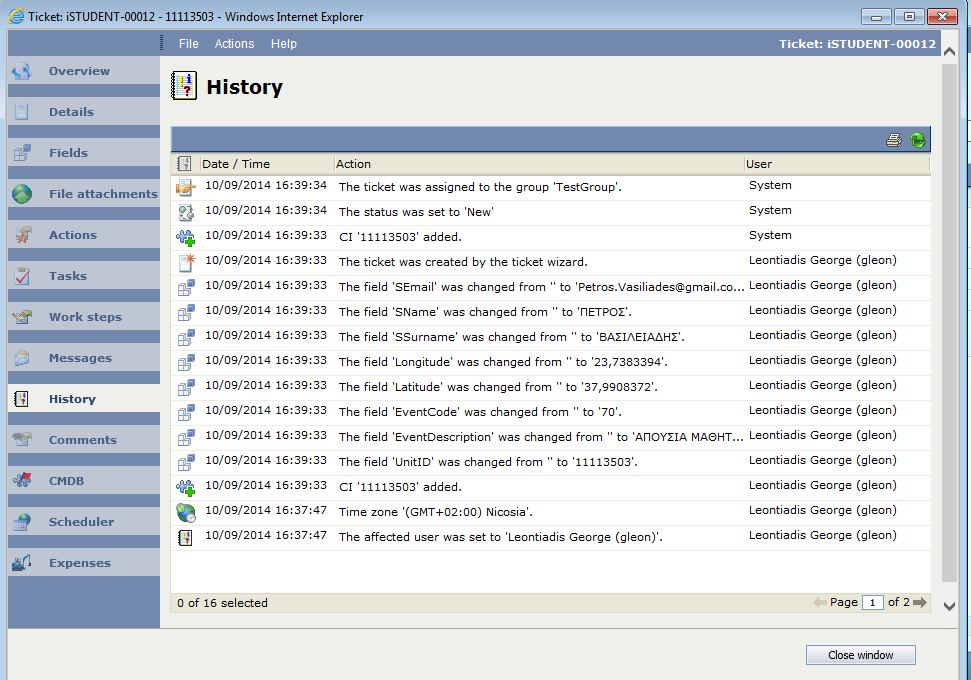
Task: Click the scrollbar up arrow
Action: pyautogui.click(x=949, y=52)
